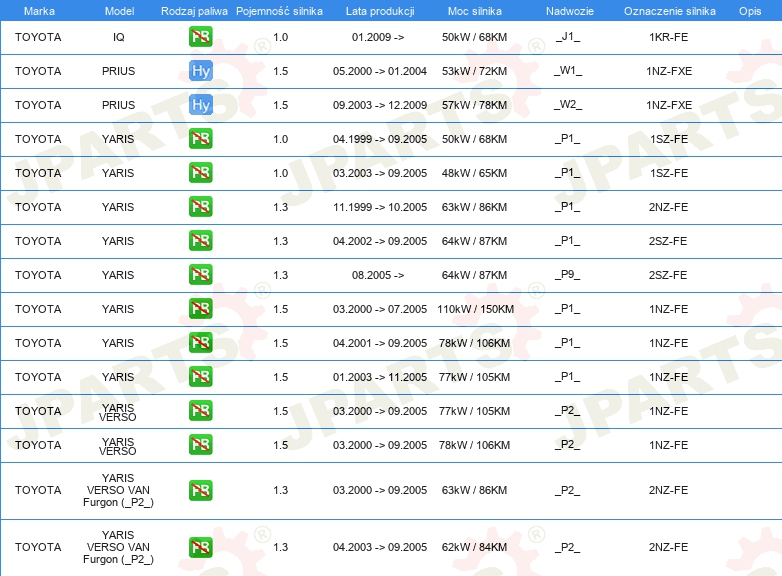
Task: Click the 01.2003 -> 11.2005 date cell
Action: pos(380,377)
